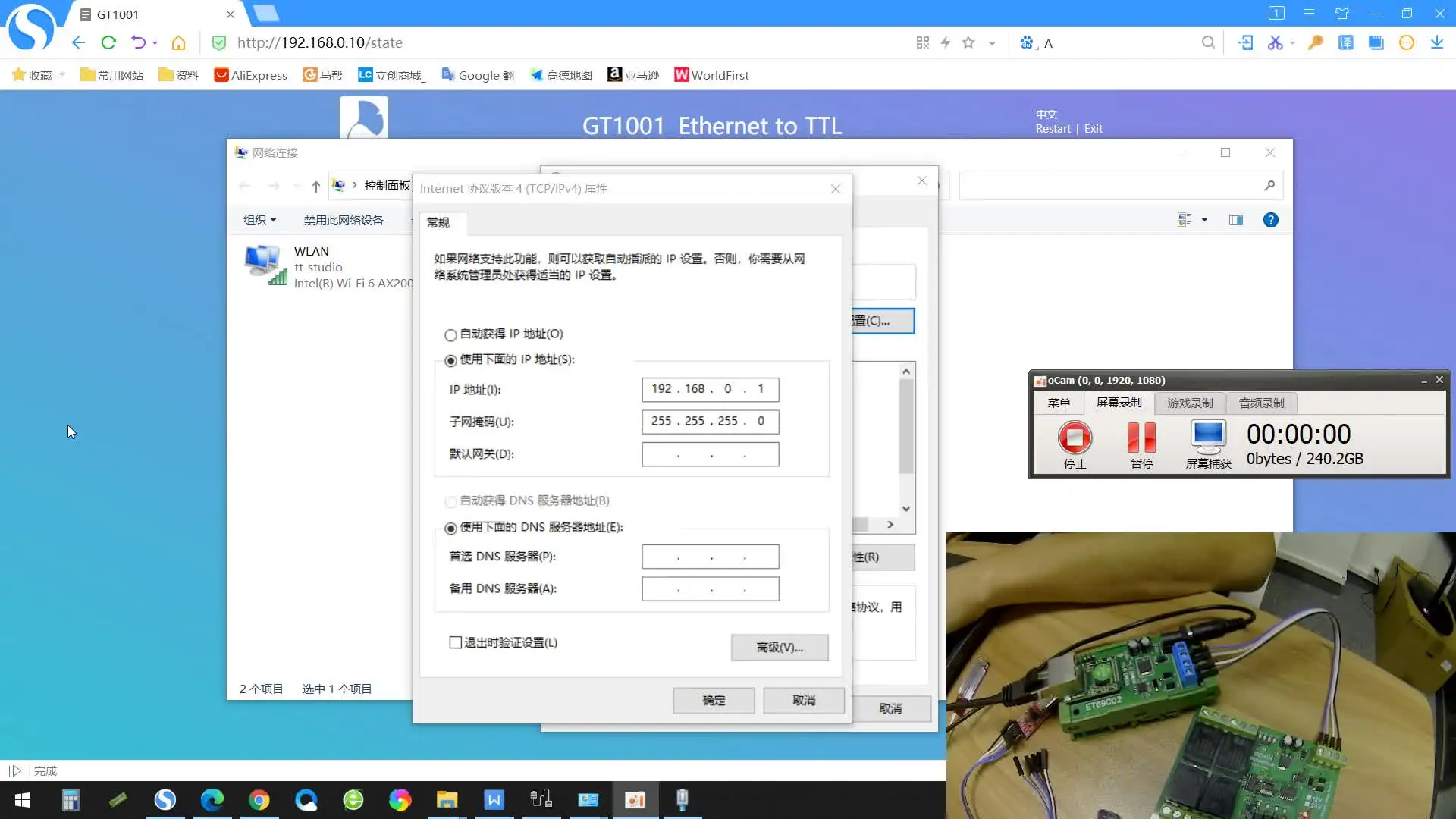Viewport: 1456px width, 819px height.
Task: Open Chrome from the Windows taskbar
Action: click(259, 800)
